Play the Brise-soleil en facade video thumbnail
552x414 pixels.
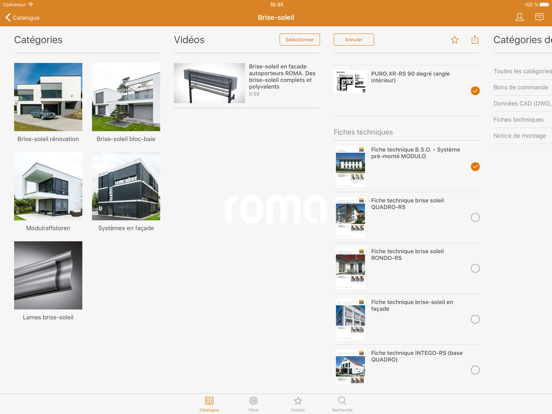click(209, 83)
